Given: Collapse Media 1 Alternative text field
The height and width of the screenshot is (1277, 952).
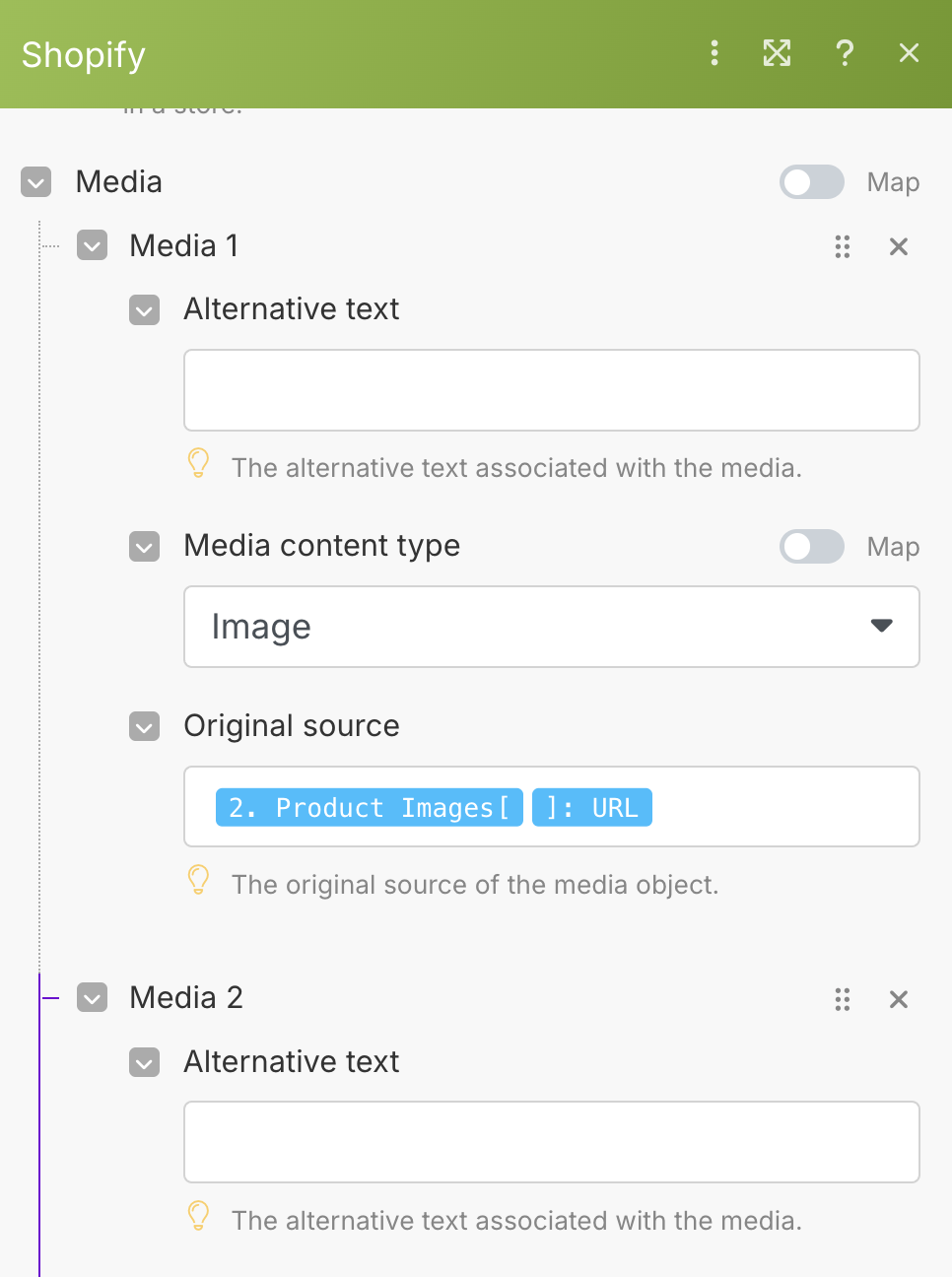Looking at the screenshot, I should point(145,309).
